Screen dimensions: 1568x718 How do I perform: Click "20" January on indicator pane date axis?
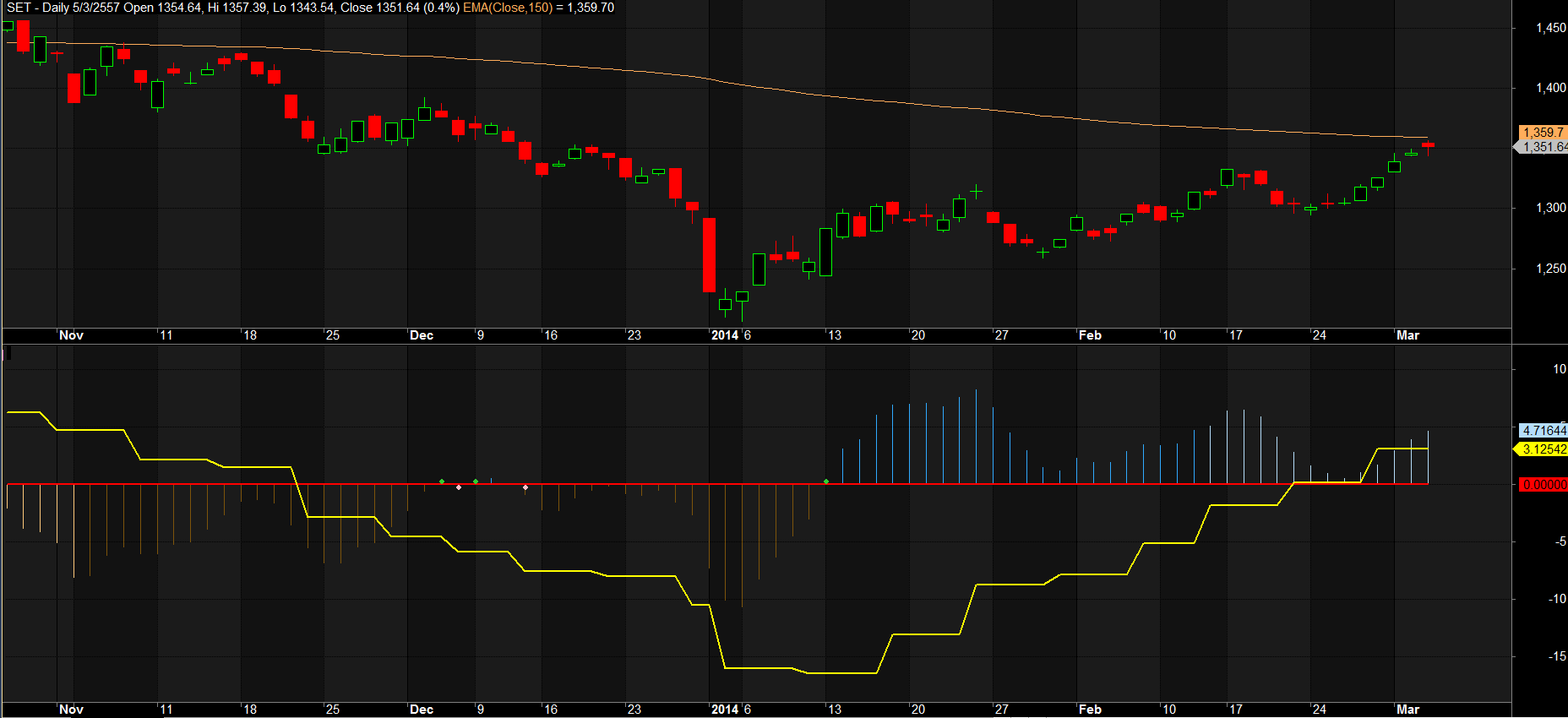click(x=918, y=710)
